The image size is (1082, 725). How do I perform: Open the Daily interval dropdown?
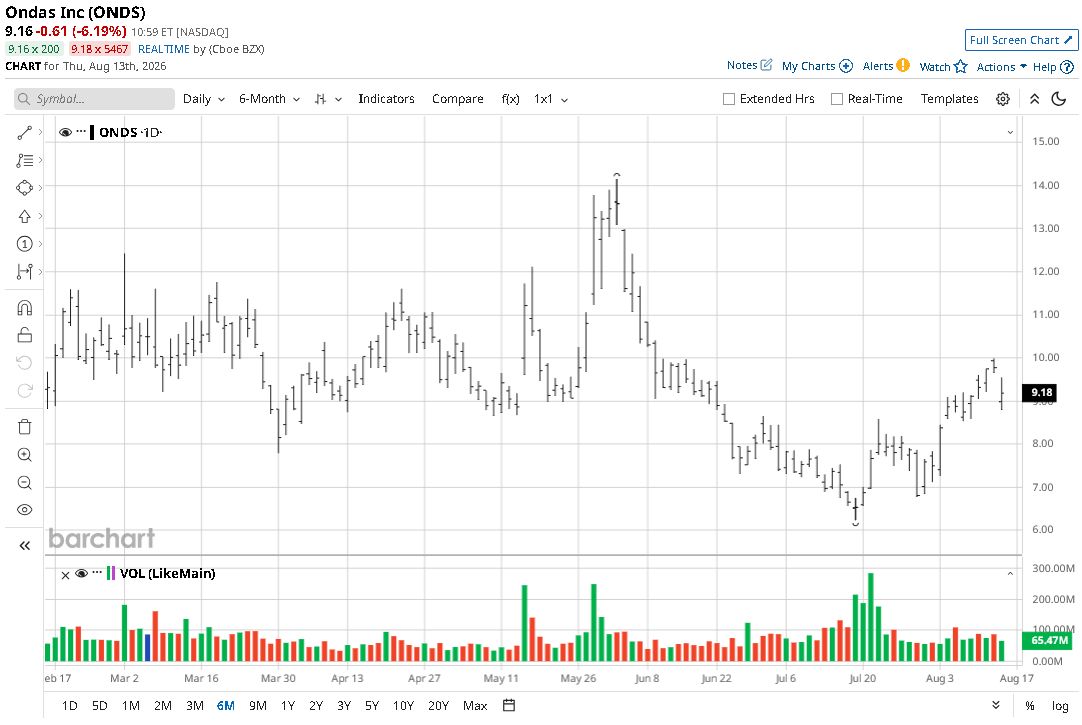tap(204, 99)
